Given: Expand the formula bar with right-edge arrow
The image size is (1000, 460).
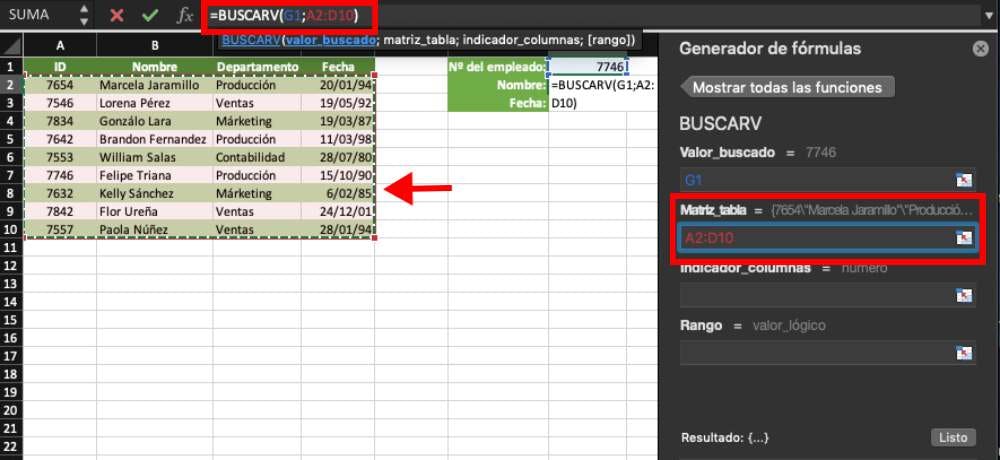Looking at the screenshot, I should [x=989, y=15].
